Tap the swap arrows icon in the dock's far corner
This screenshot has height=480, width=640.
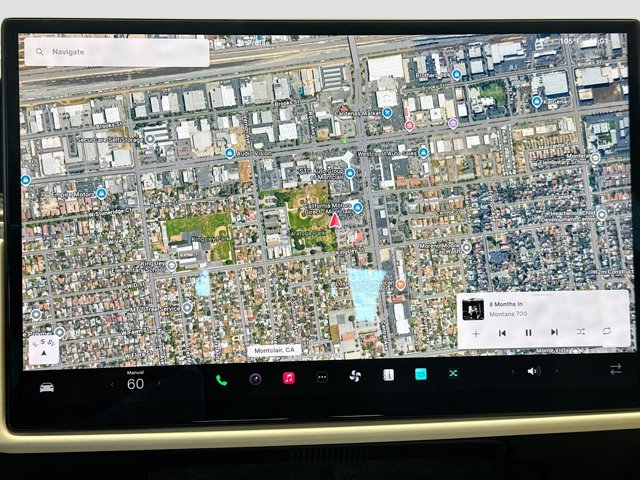coord(616,369)
